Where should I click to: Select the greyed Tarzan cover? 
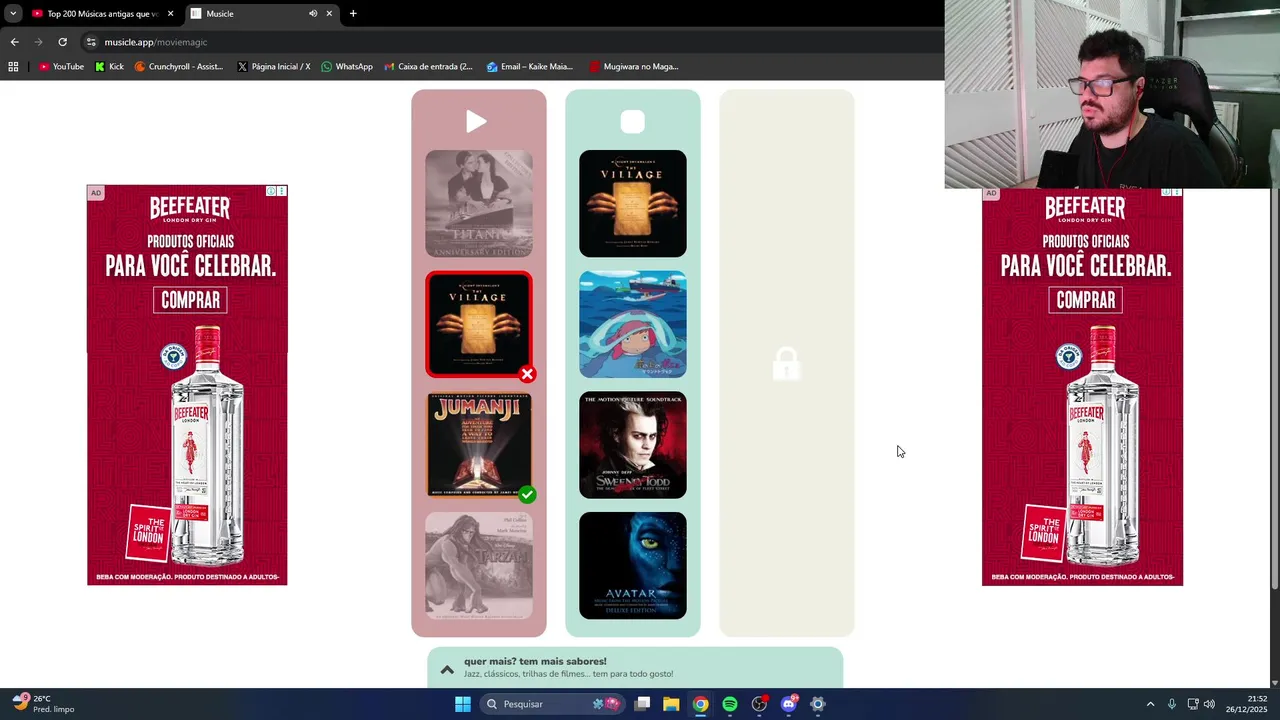tap(479, 566)
